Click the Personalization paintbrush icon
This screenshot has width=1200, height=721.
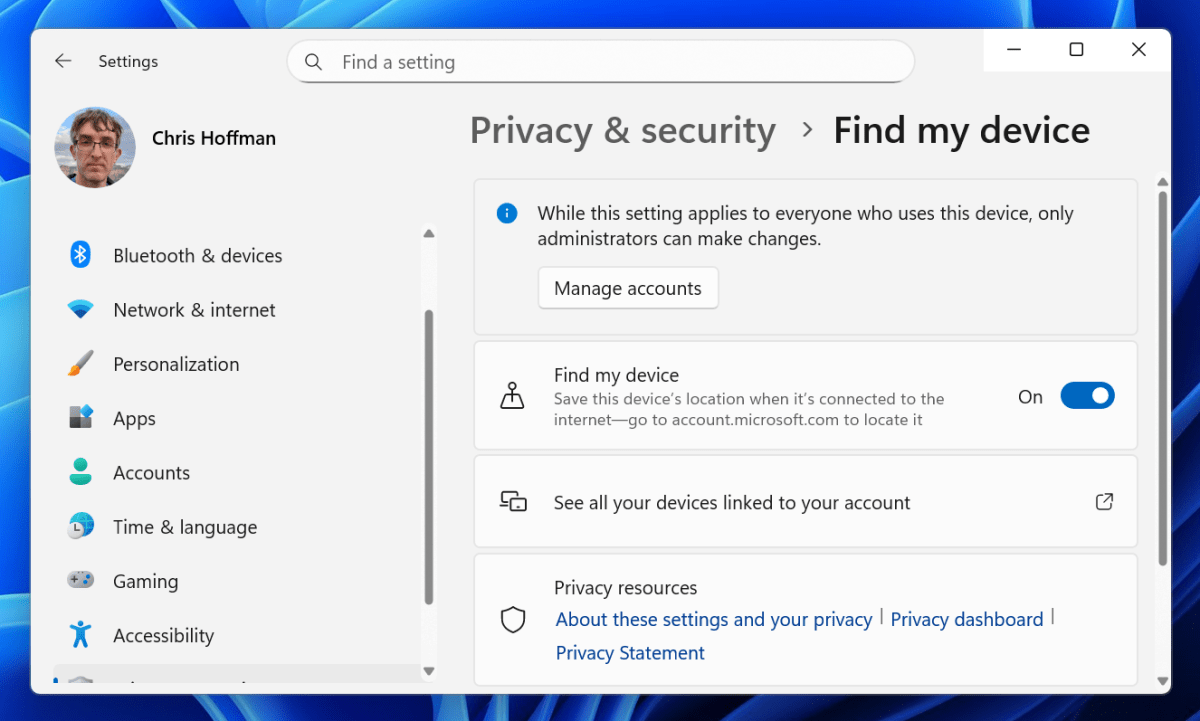(78, 363)
